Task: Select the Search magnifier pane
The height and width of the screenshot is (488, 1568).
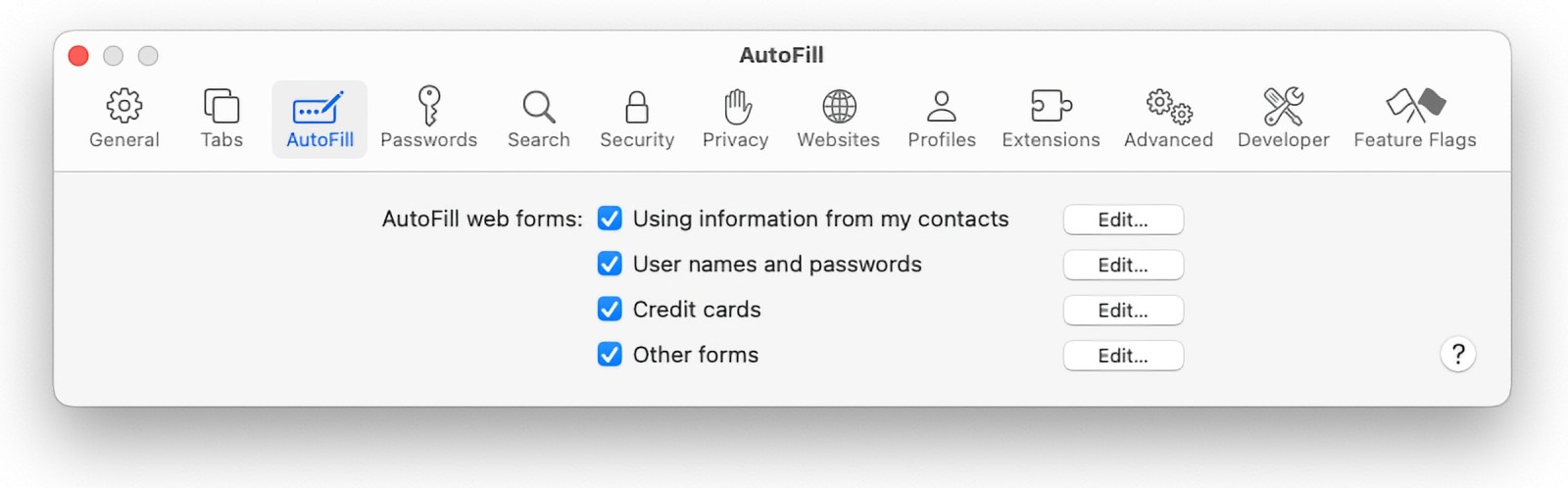Action: 538,119
